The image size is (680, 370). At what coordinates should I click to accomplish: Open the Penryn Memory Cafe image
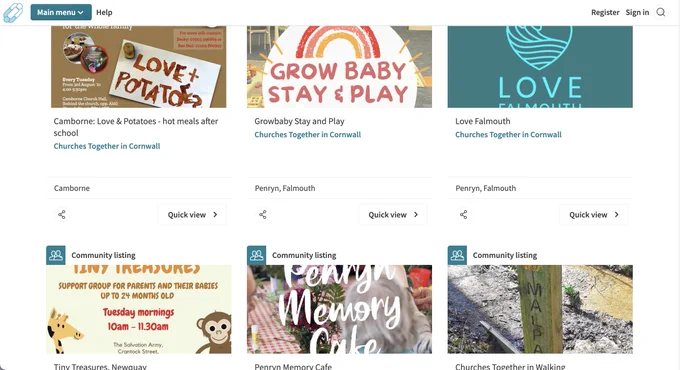click(340, 309)
